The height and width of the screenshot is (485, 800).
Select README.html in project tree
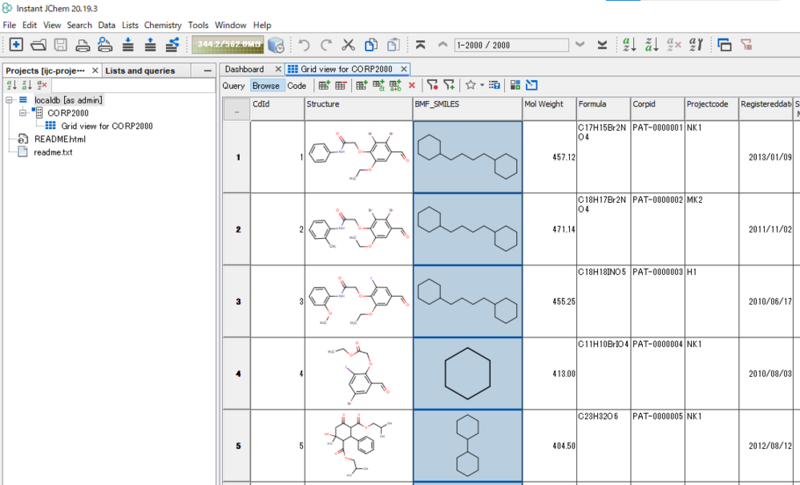pyautogui.click(x=60, y=139)
